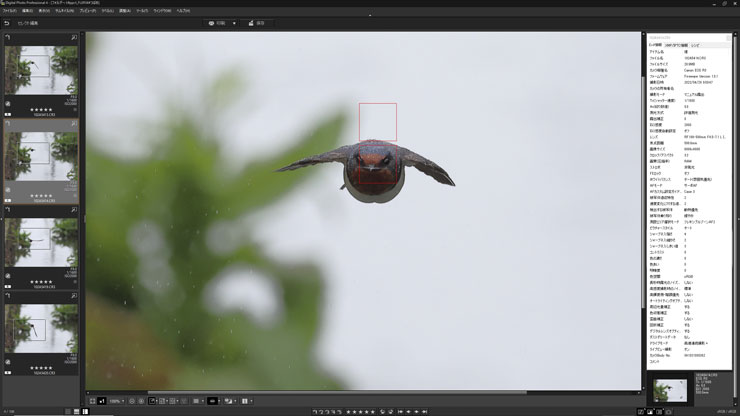Image resolution: width=740 pixels, height=416 pixels.
Task: Set five-star rating in bottom status bar
Action: [372, 412]
